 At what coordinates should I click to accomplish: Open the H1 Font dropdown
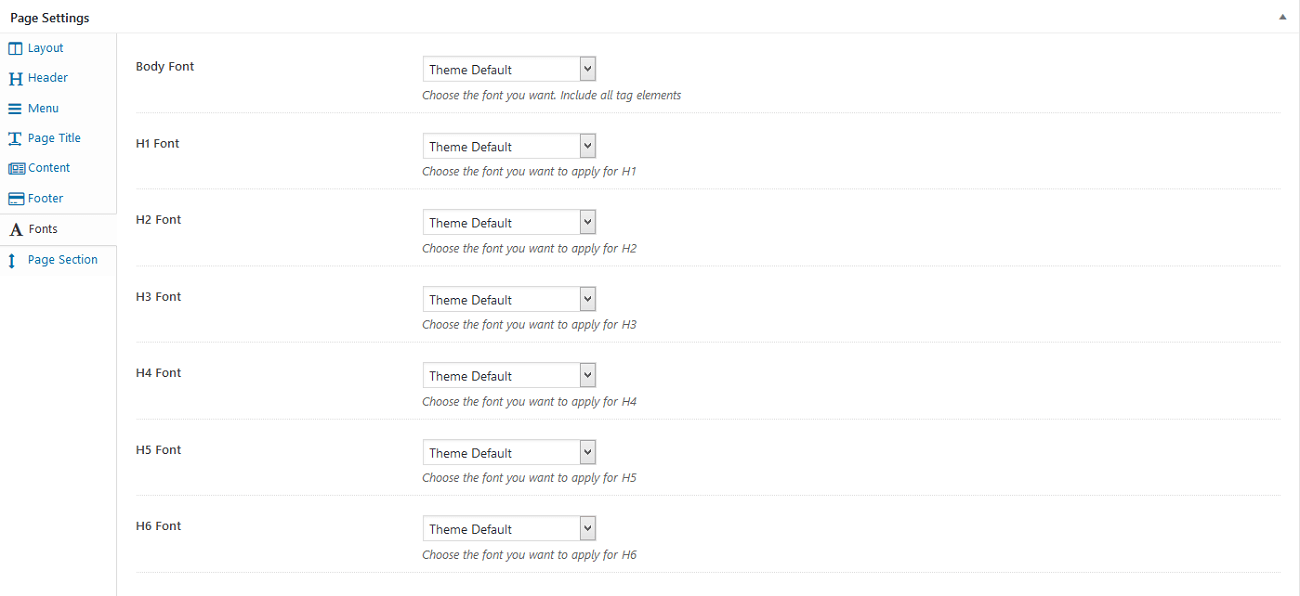509,146
